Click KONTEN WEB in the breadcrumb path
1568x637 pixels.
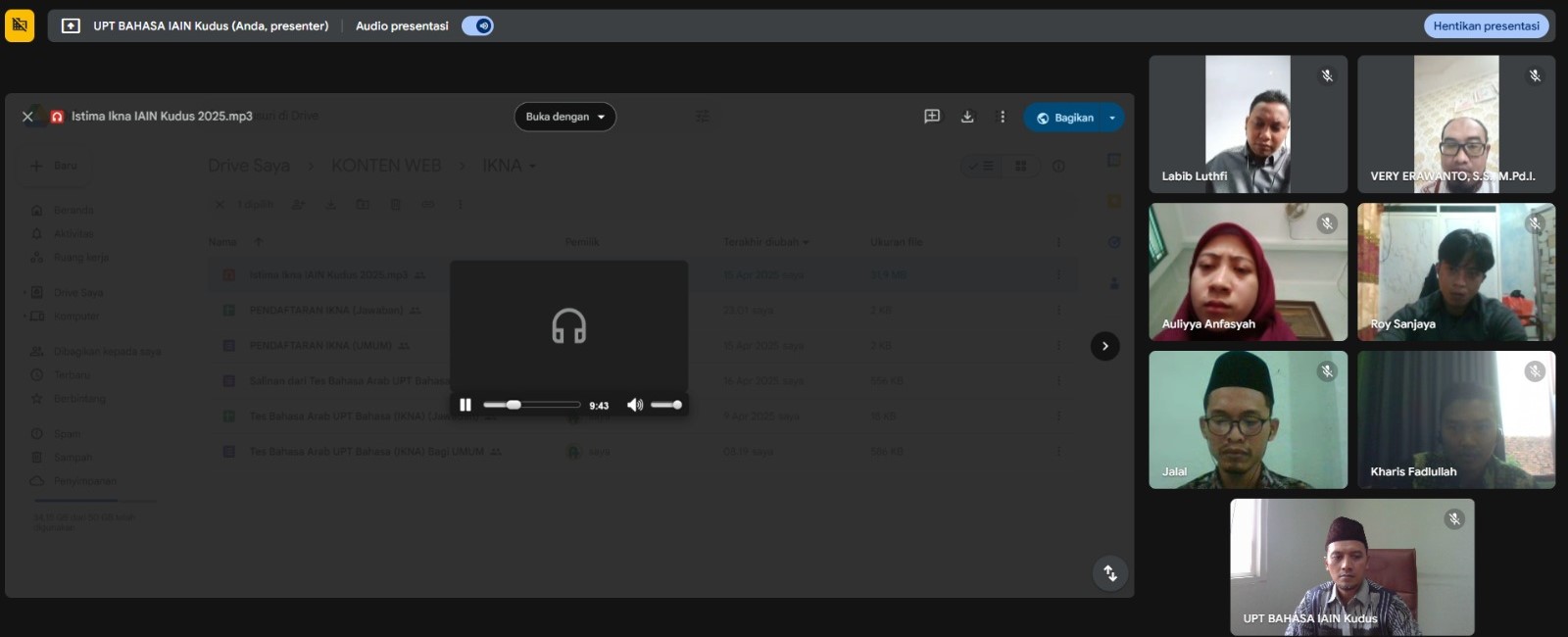pyautogui.click(x=386, y=166)
